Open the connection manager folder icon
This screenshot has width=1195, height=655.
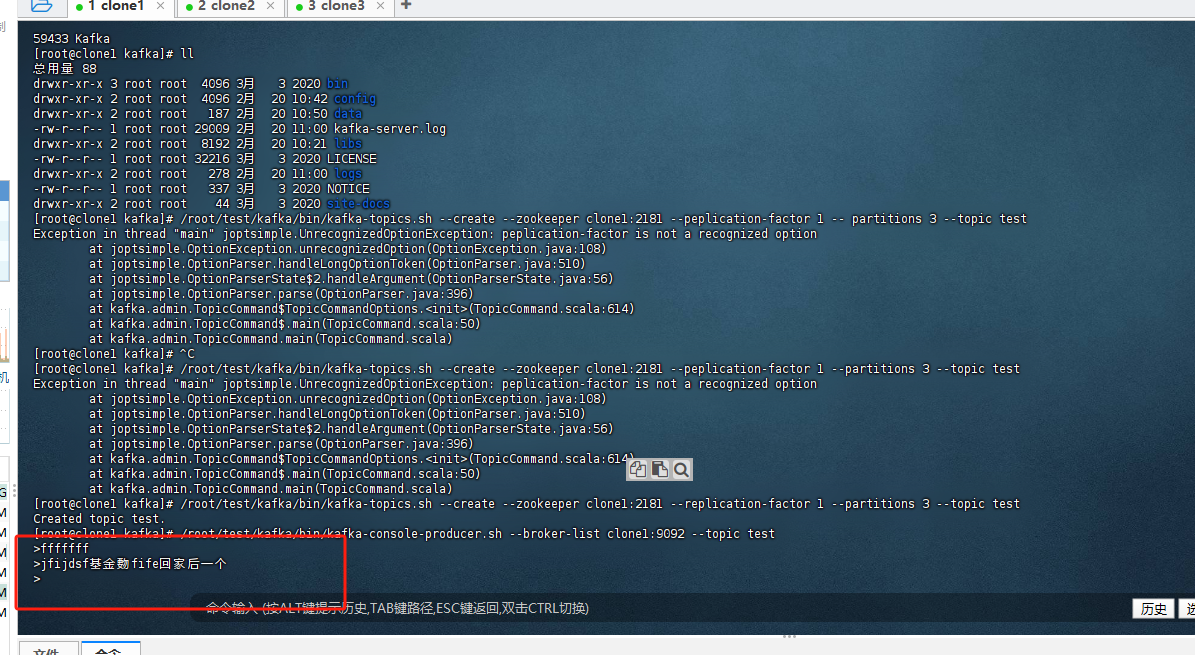click(41, 6)
